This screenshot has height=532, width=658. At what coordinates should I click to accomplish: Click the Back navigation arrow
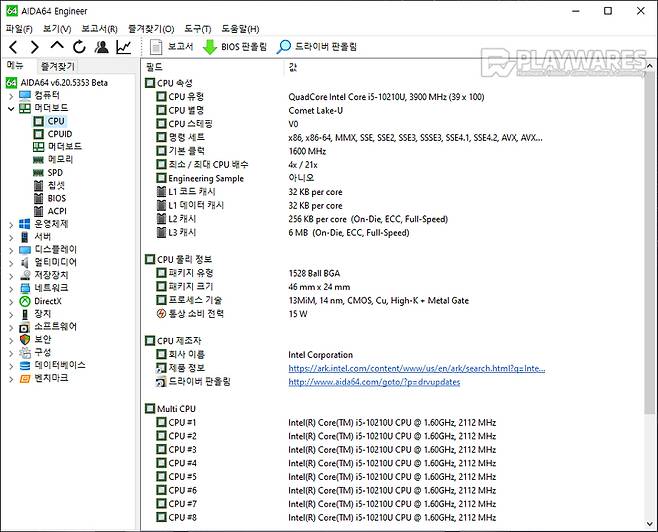(x=13, y=47)
